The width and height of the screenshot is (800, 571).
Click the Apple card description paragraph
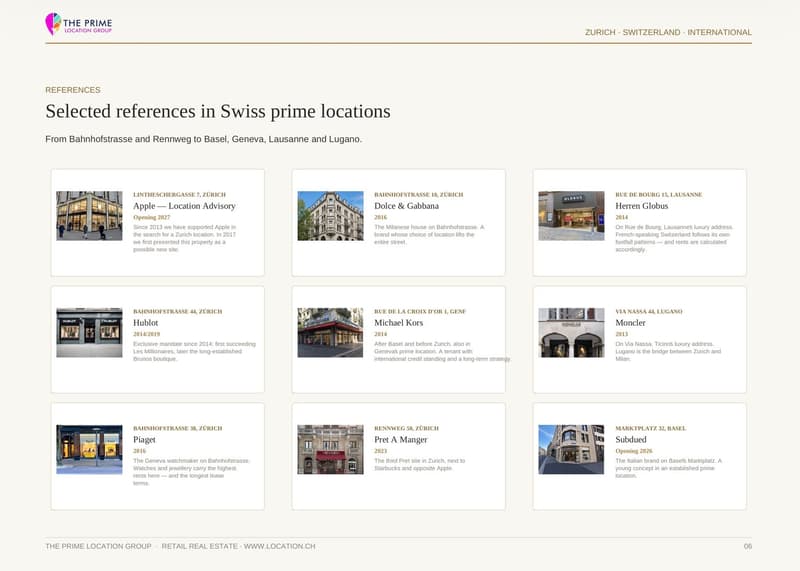click(x=185, y=238)
